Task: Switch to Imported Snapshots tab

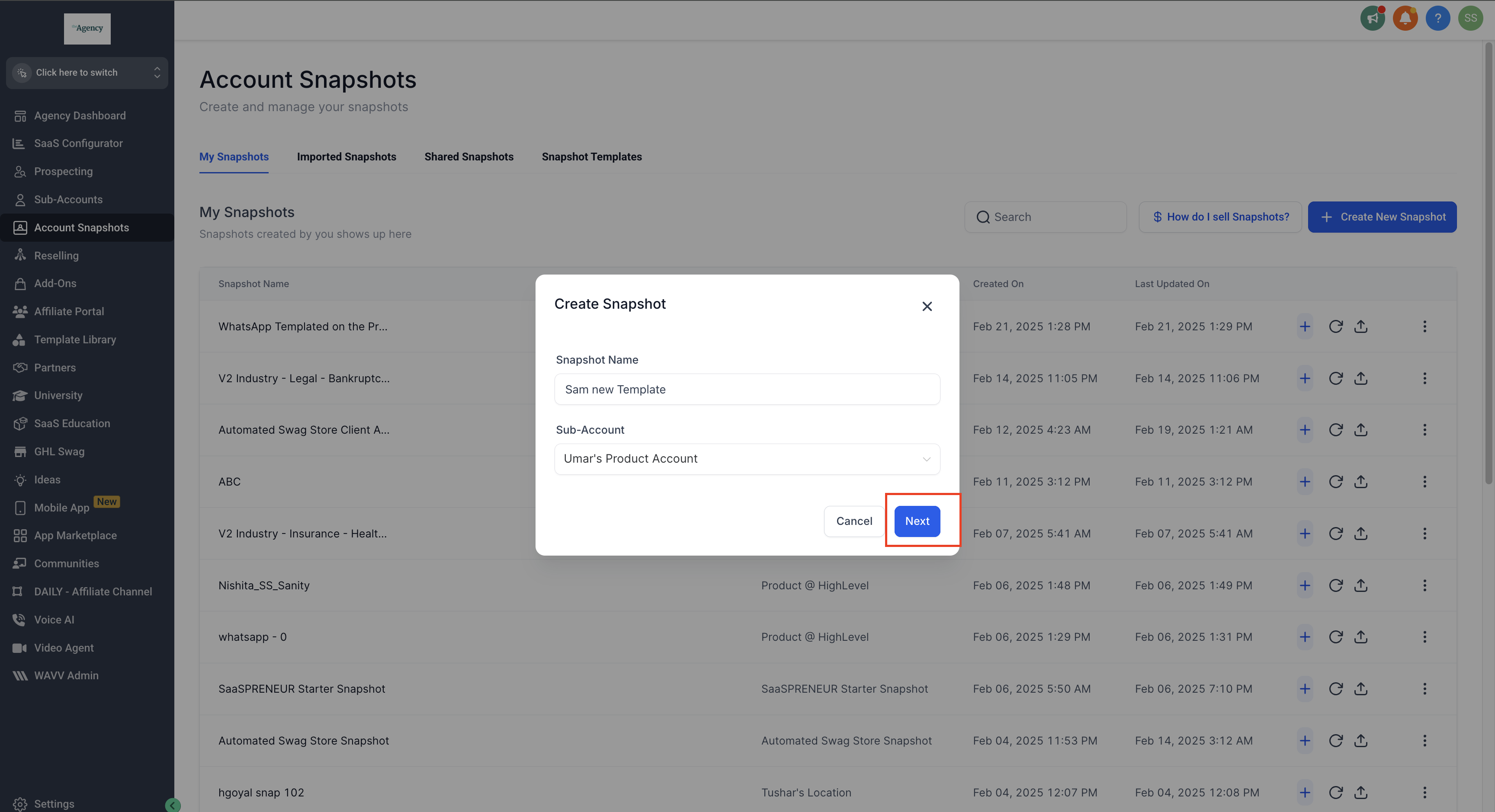Action: coord(346,157)
